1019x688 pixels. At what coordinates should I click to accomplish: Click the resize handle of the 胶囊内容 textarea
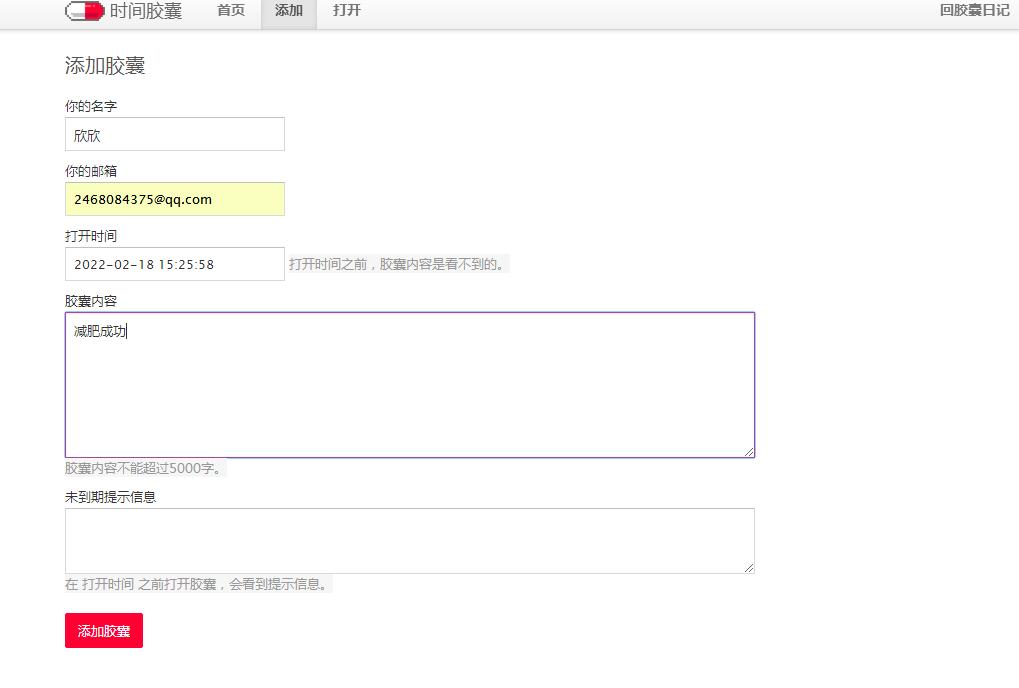point(749,452)
